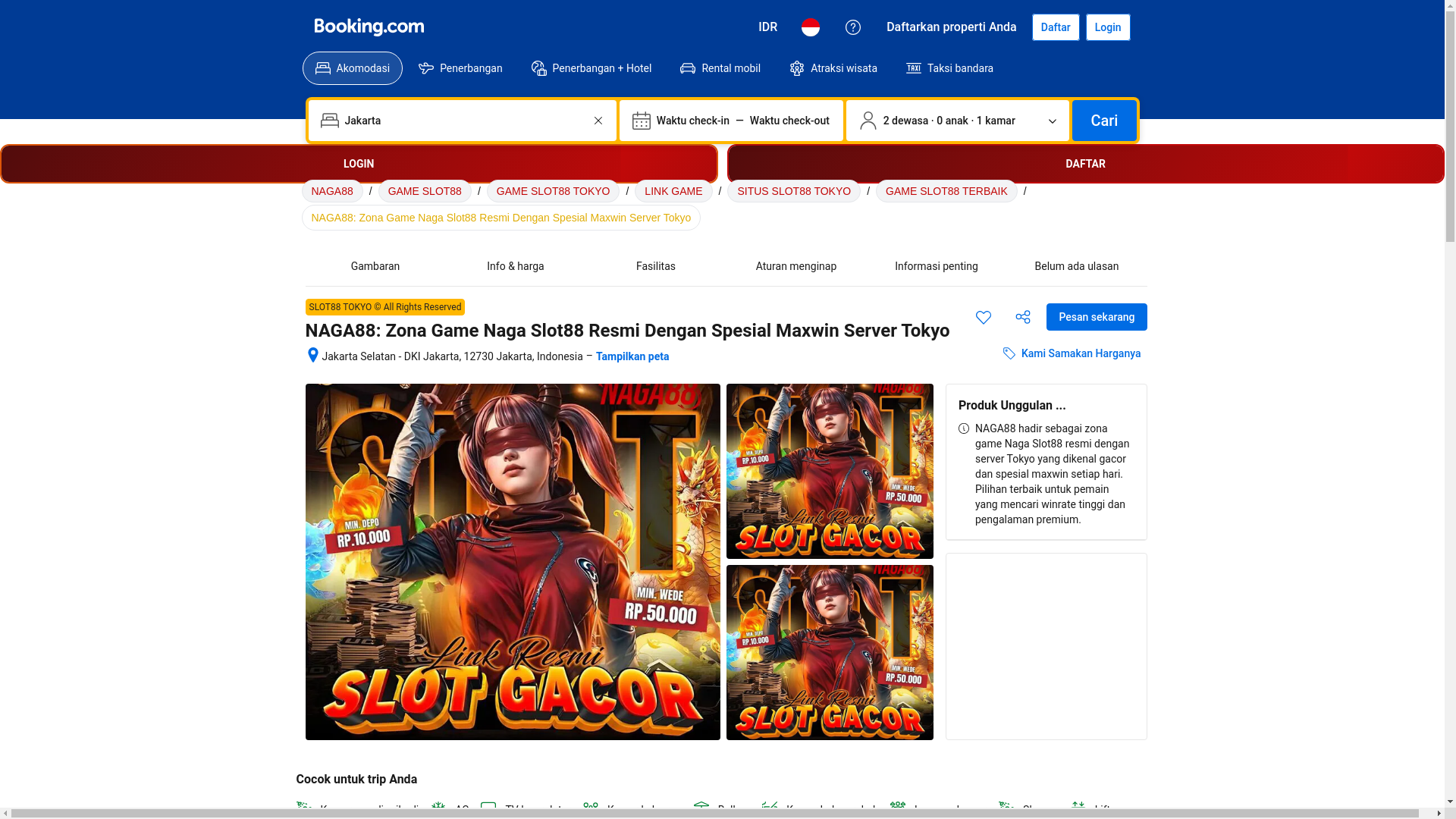Go to the Aturan menginap section tab
This screenshot has height=819, width=1456.
coord(796,266)
